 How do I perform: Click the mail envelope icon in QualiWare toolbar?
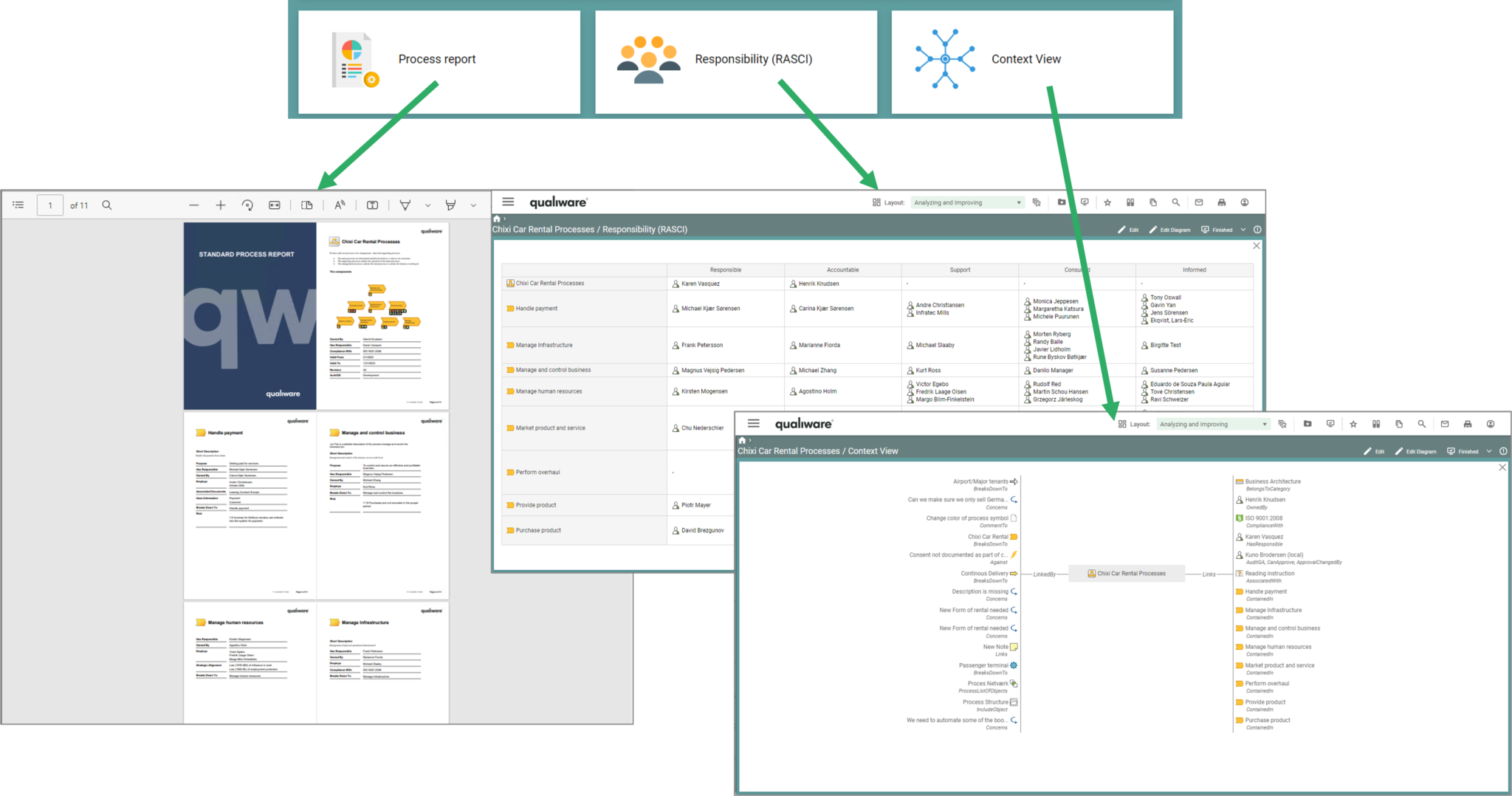1199,202
